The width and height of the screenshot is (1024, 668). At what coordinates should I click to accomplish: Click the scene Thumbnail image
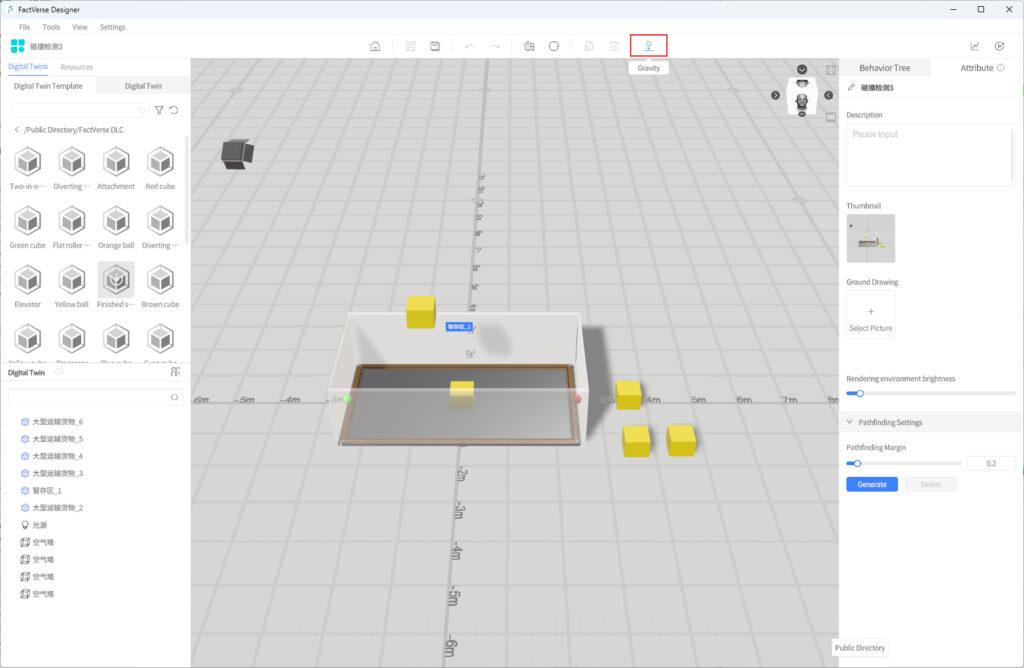click(871, 238)
